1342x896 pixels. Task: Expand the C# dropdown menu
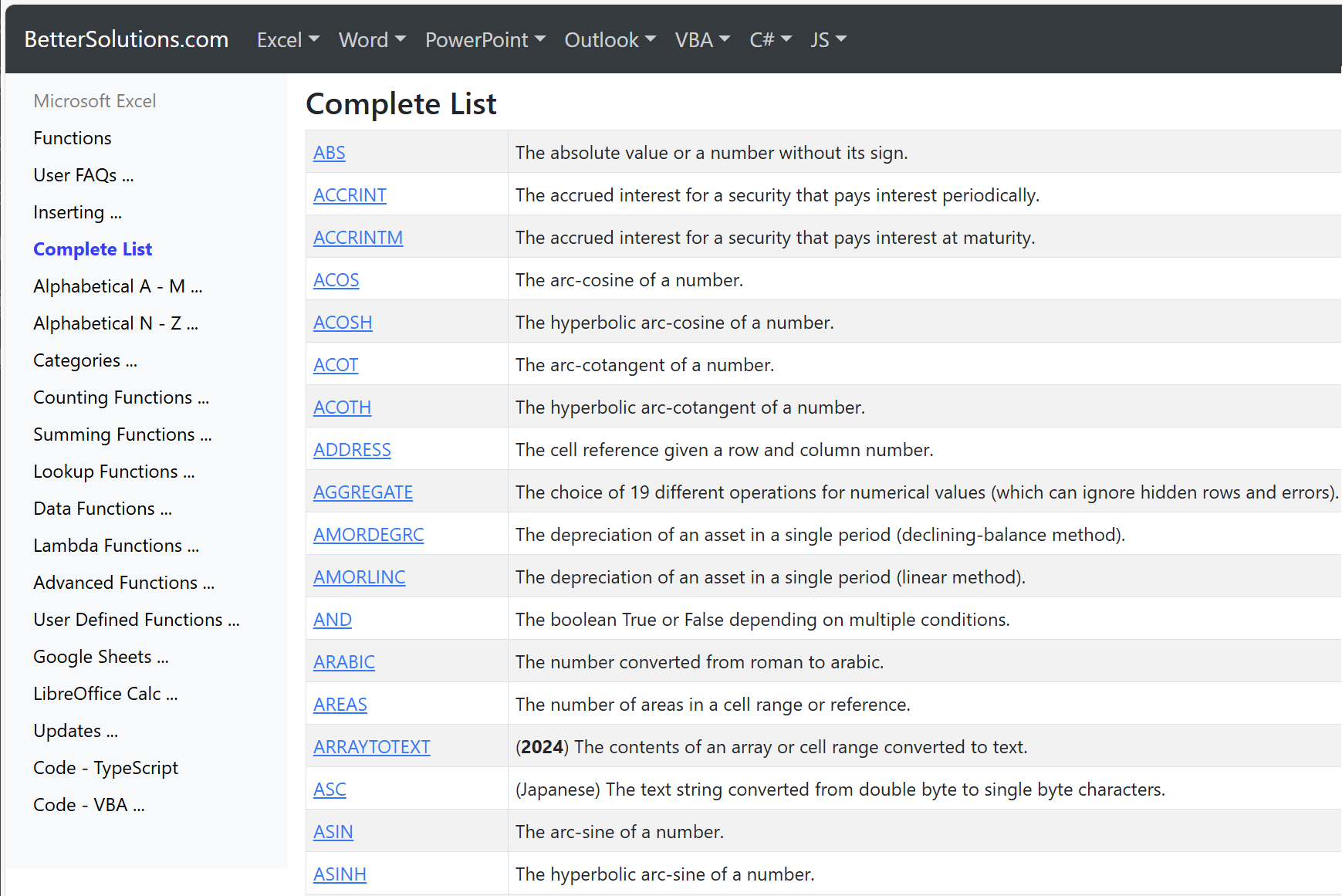coord(771,40)
